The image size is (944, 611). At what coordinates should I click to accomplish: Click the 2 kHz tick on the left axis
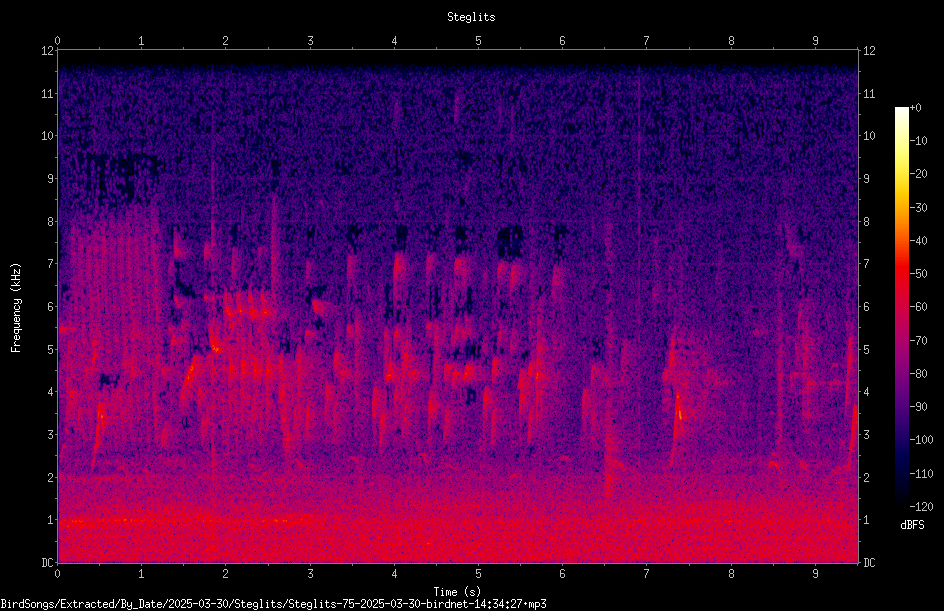pos(51,477)
